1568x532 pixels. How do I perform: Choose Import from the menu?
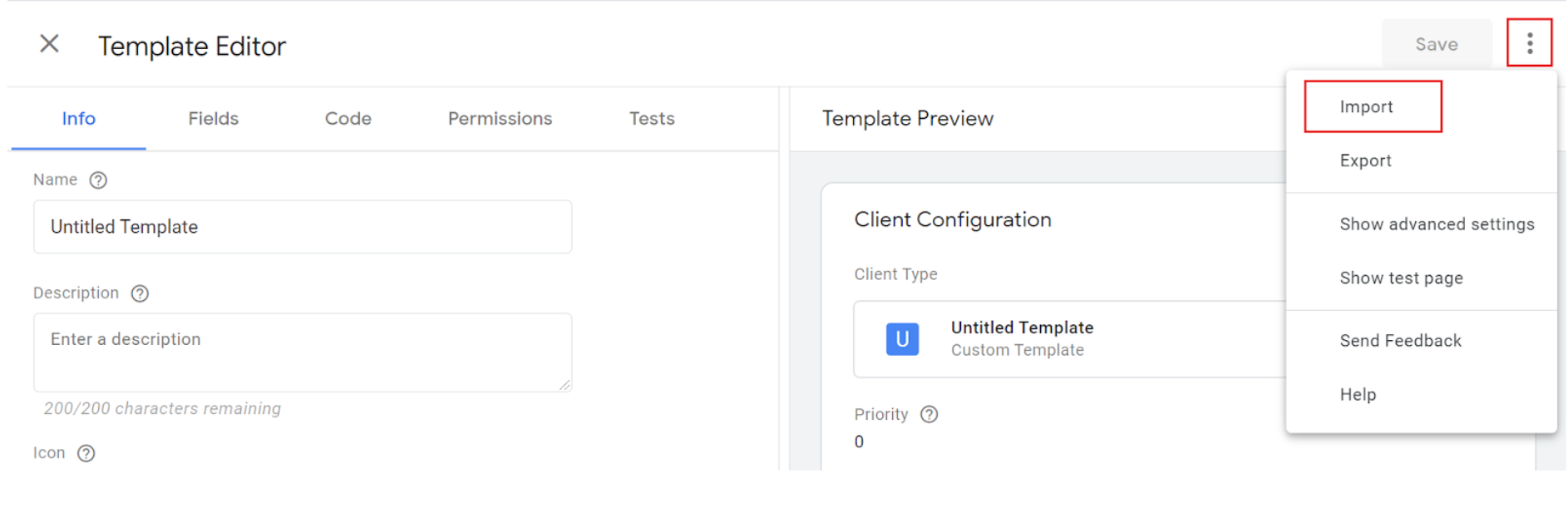[x=1366, y=107]
